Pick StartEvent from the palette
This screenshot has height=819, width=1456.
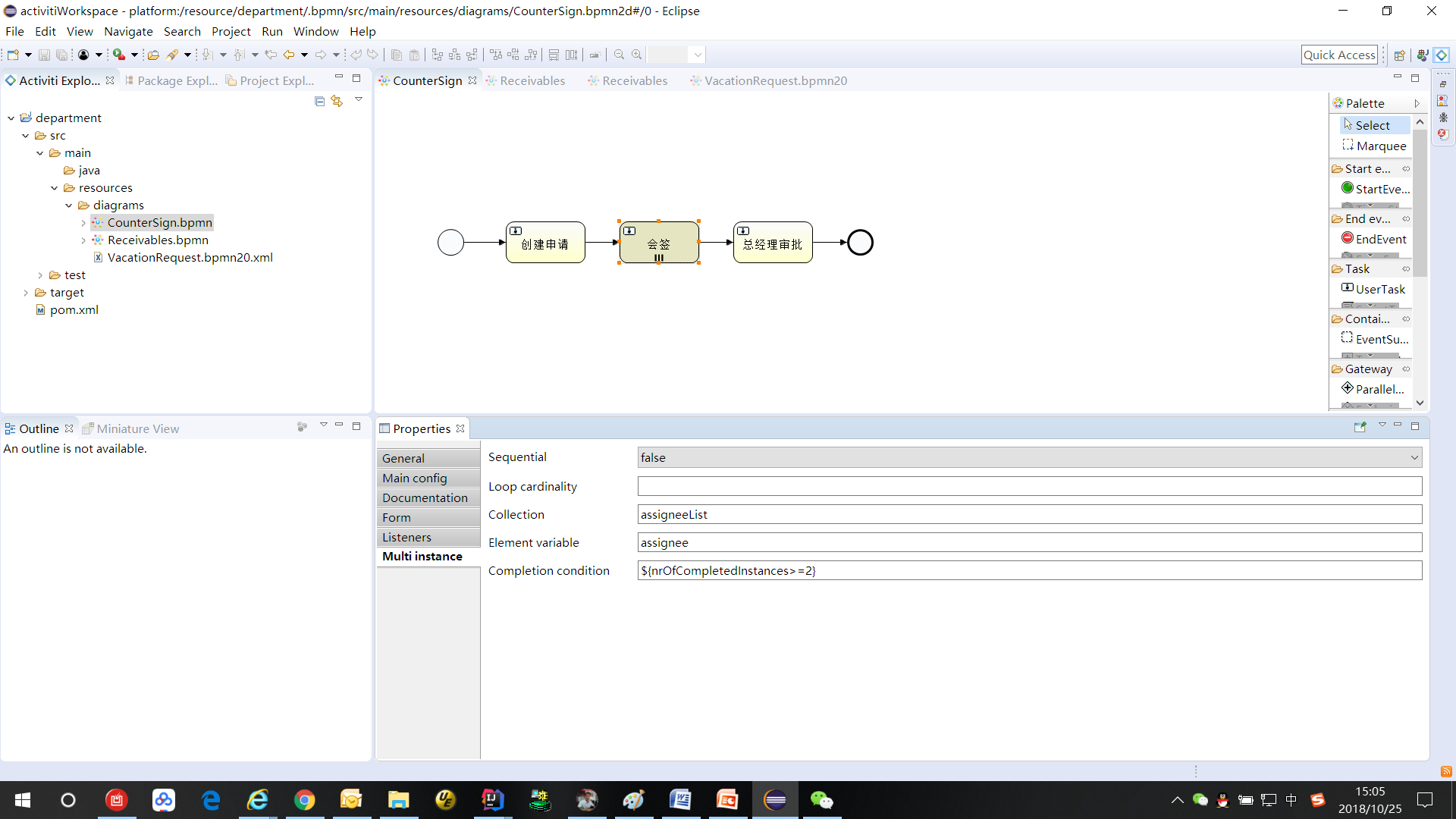[1375, 189]
